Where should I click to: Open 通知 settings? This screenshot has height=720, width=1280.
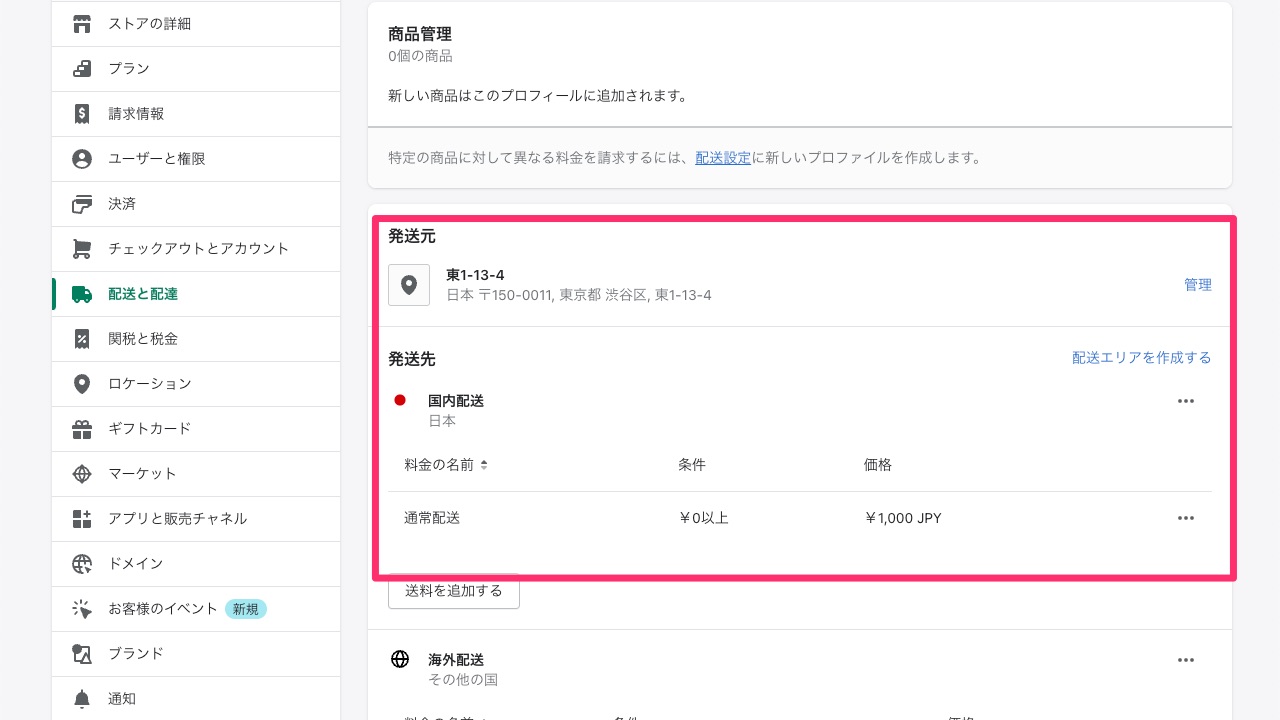coord(196,699)
